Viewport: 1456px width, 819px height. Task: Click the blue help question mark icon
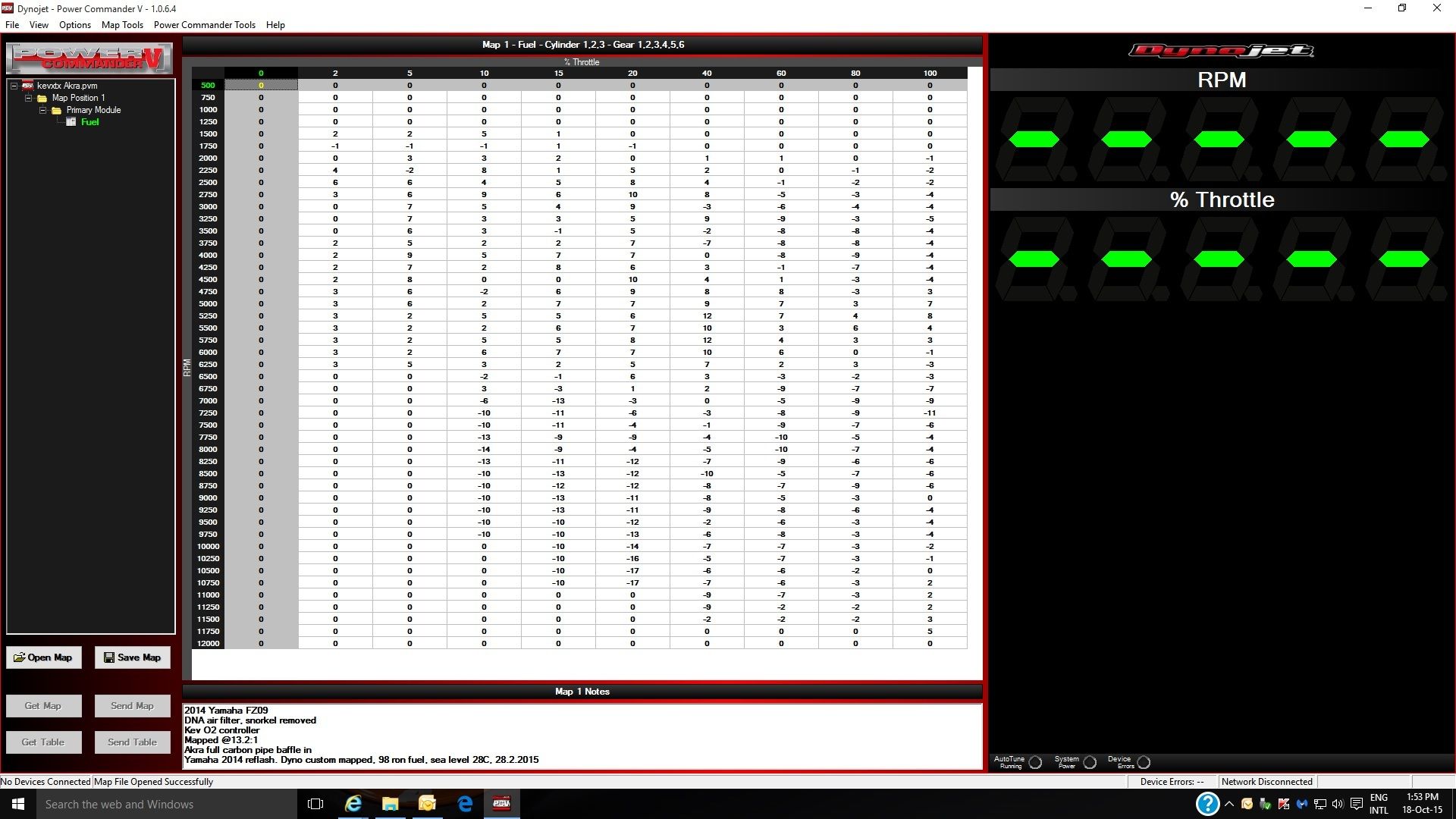click(x=1207, y=804)
